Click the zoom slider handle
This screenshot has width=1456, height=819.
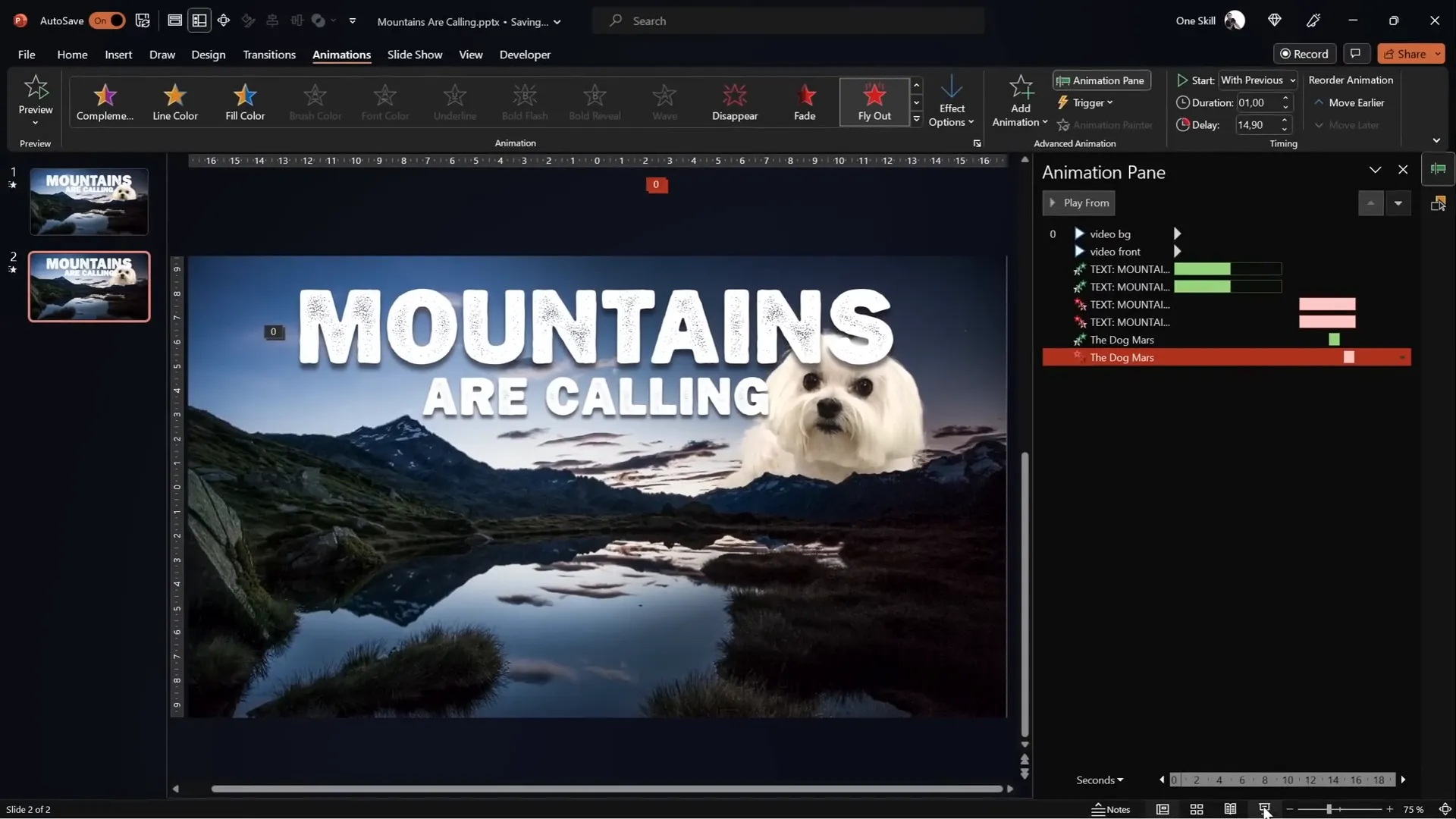click(1329, 810)
